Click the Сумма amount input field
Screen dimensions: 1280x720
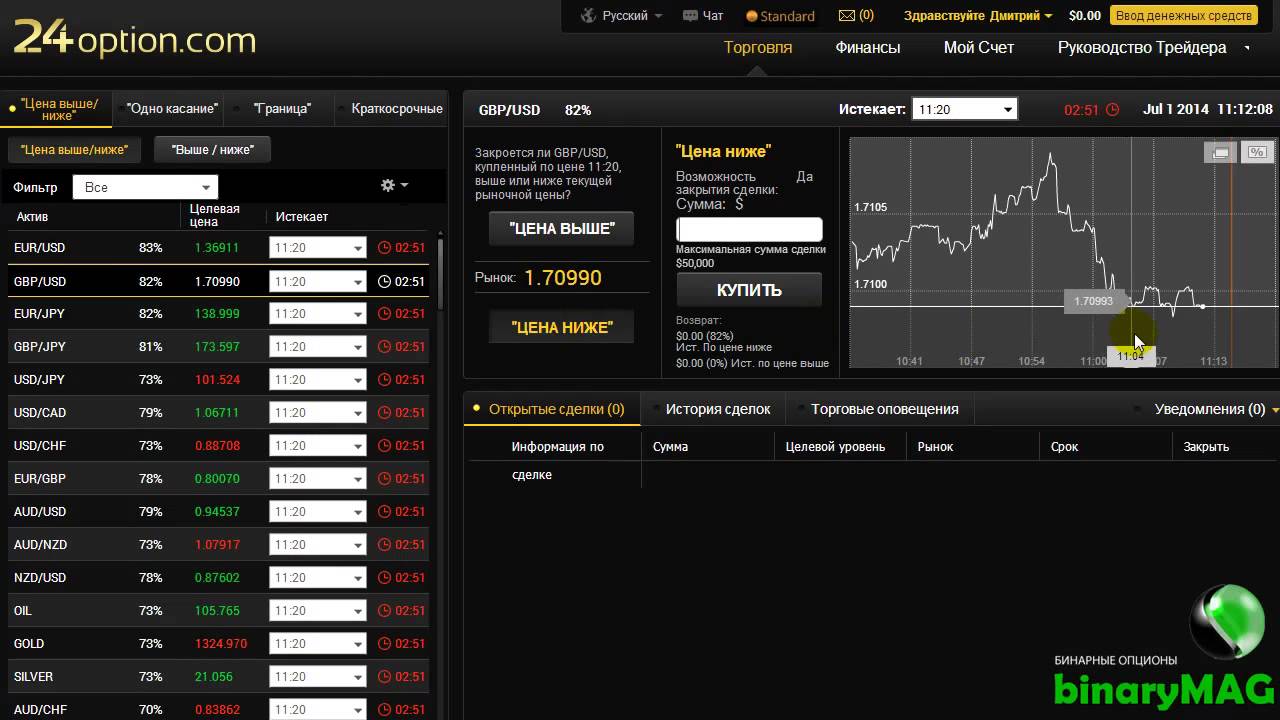pyautogui.click(x=749, y=229)
